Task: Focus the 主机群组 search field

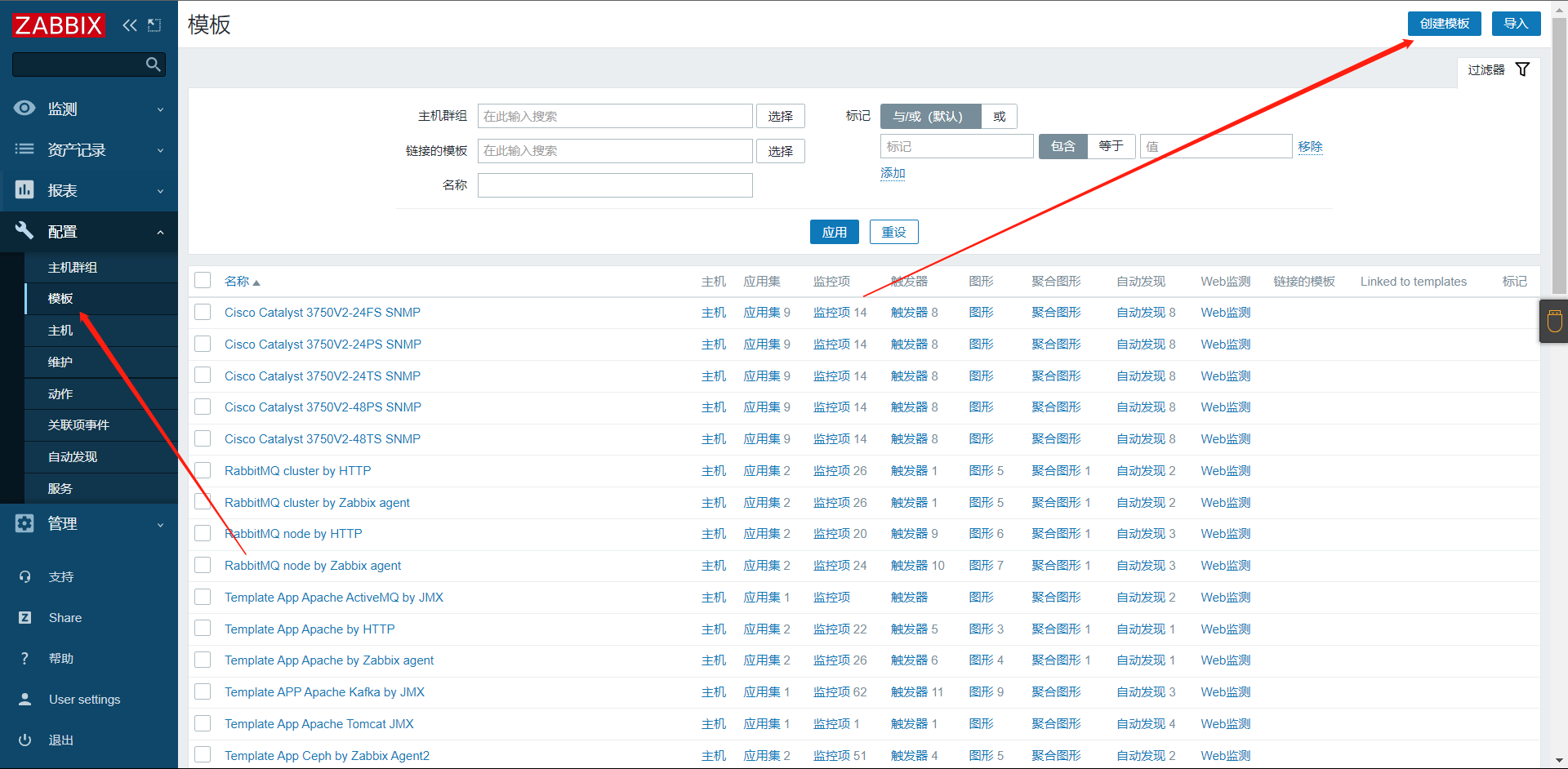Action: (615, 116)
